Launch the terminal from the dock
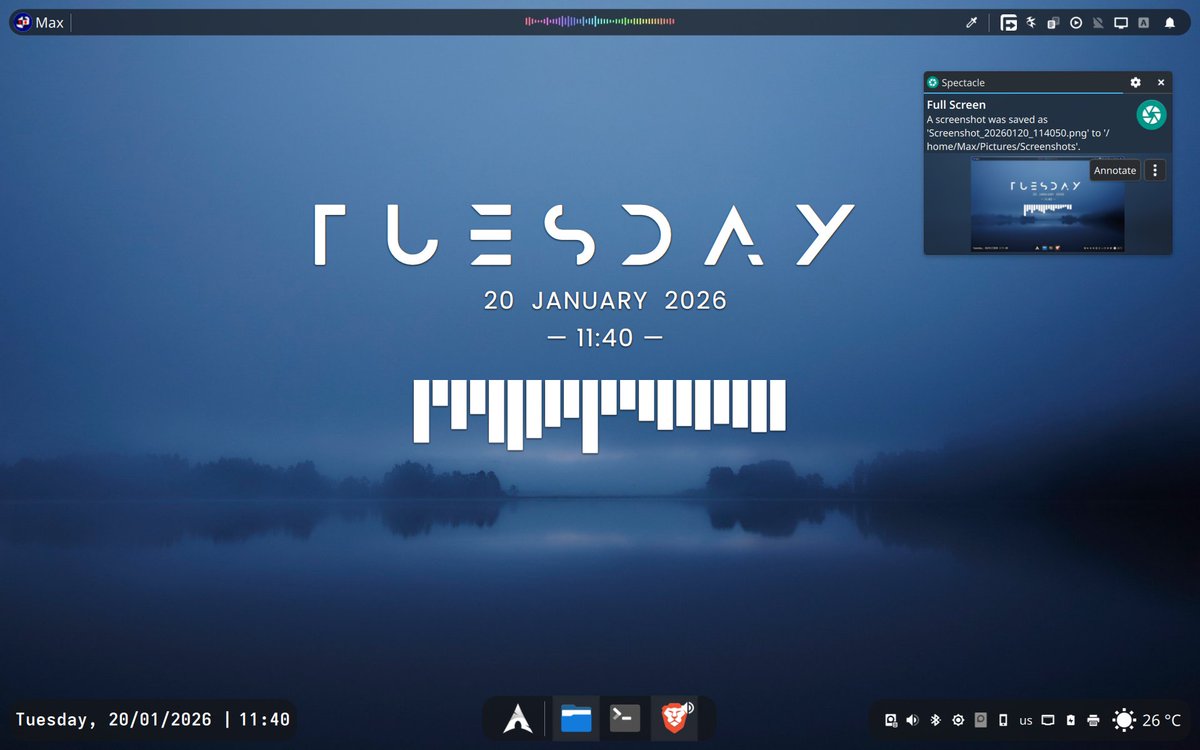 point(625,718)
